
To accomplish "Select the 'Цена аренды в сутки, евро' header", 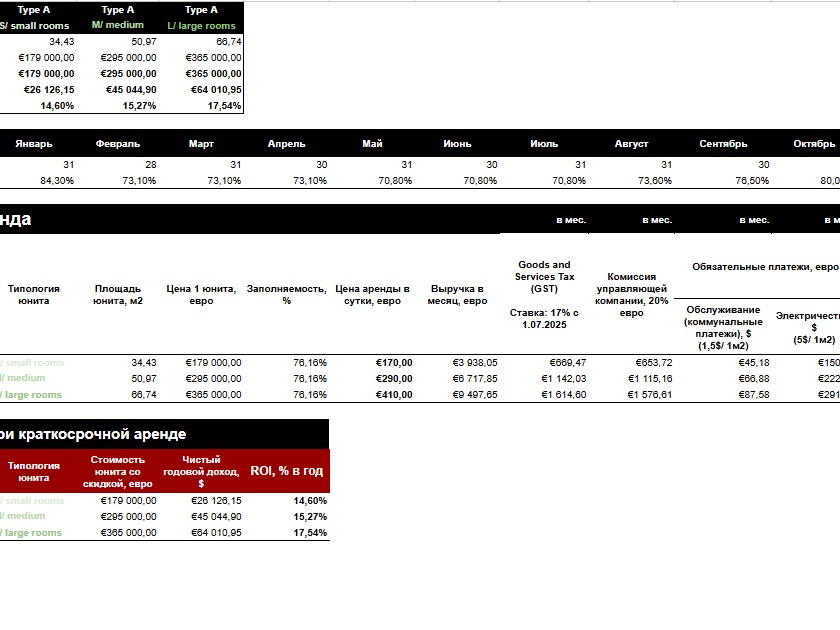I will (x=372, y=295).
